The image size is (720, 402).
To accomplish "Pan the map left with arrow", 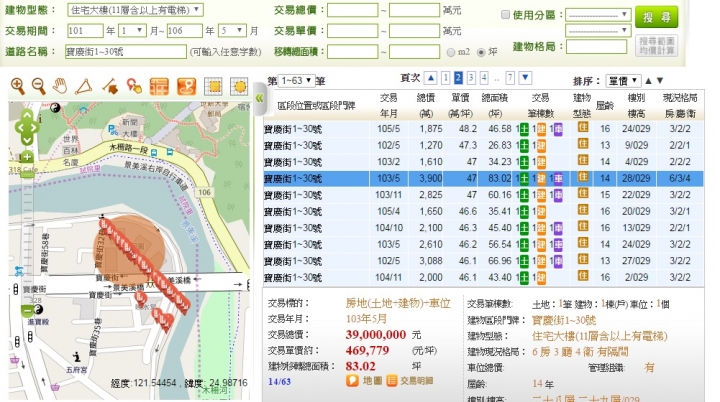I will 19,127.
